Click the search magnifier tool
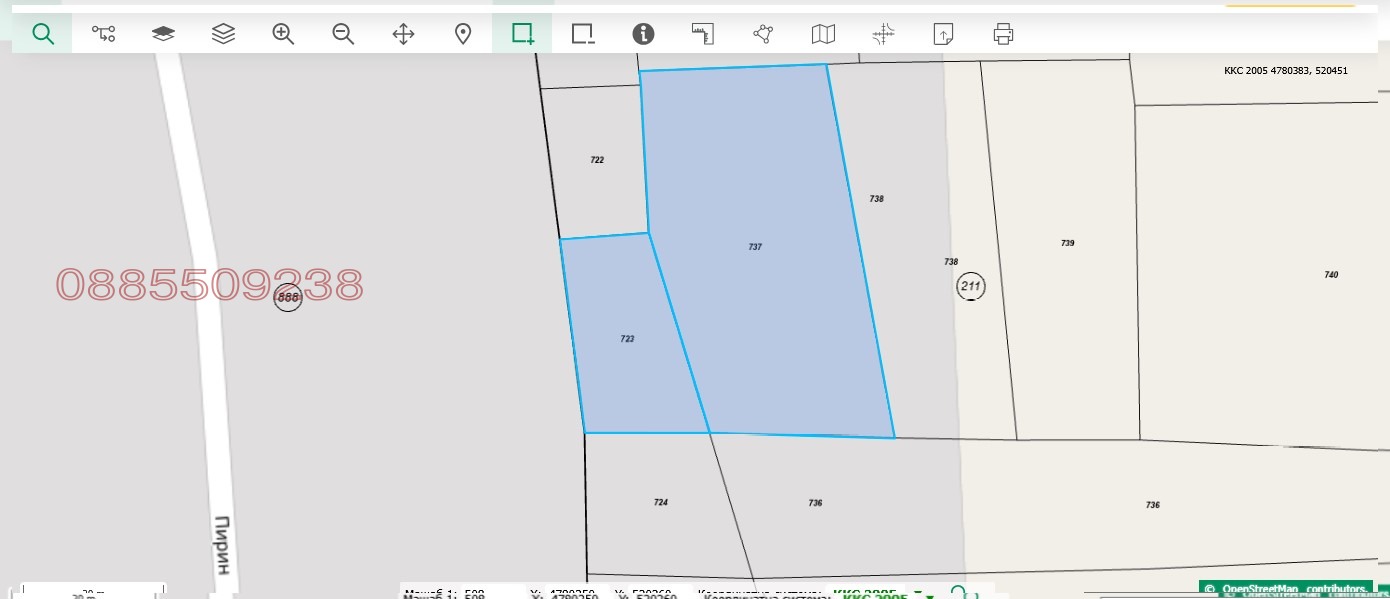The width and height of the screenshot is (1390, 599). [x=42, y=34]
